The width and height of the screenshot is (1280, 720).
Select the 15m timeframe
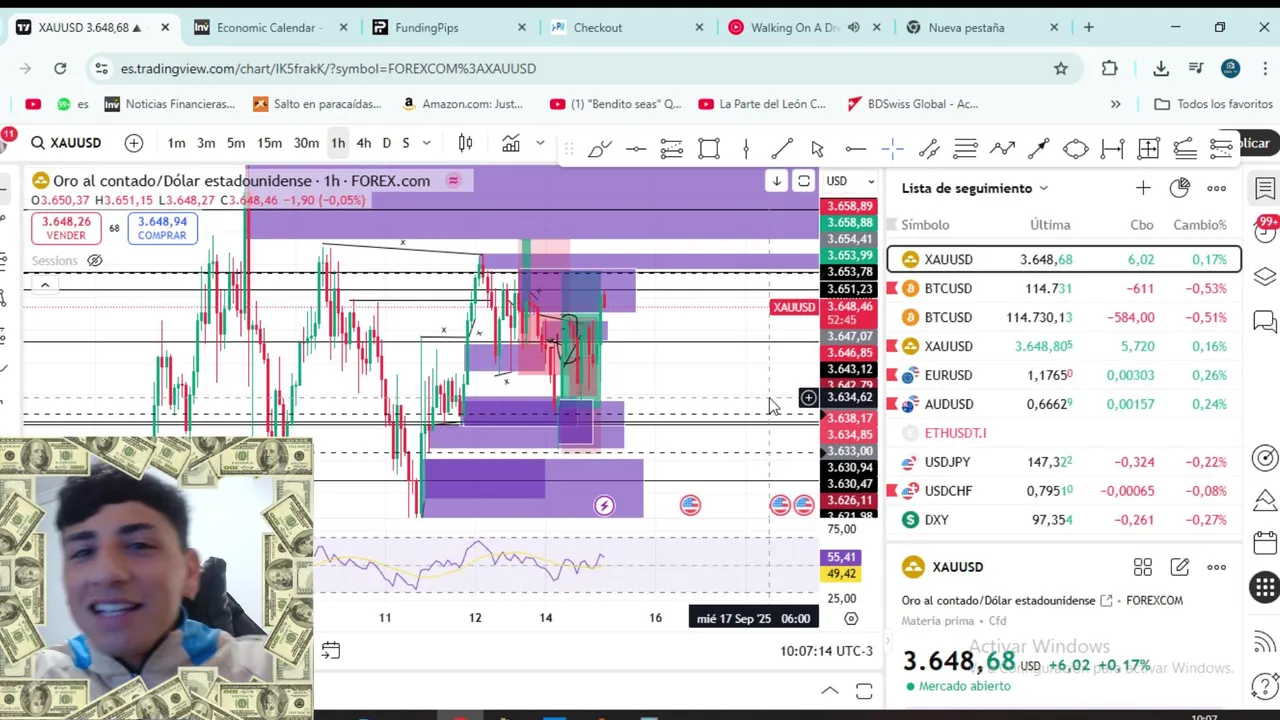coord(269,143)
